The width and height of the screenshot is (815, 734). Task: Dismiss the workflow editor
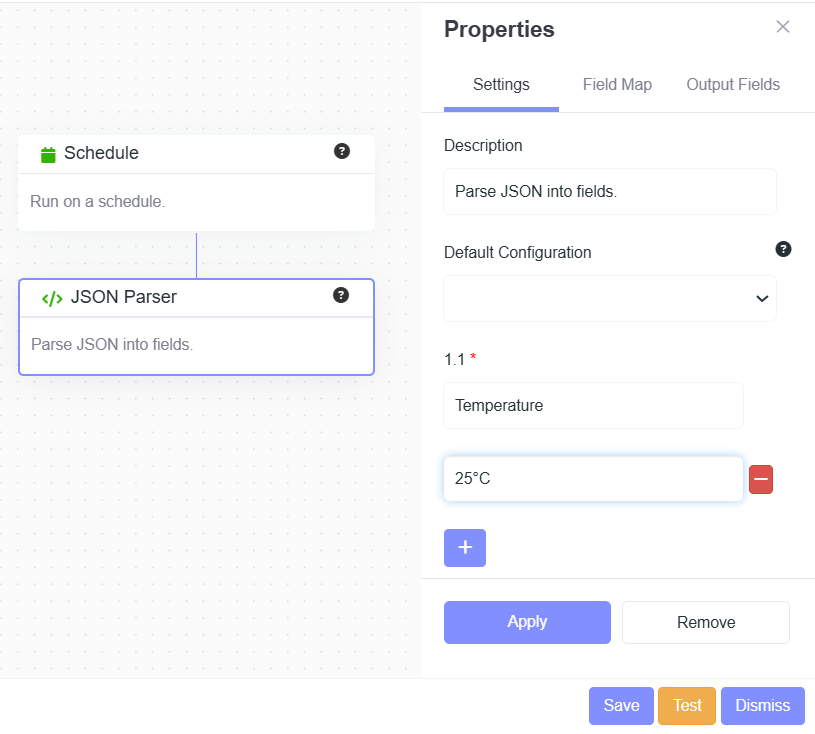(762, 706)
